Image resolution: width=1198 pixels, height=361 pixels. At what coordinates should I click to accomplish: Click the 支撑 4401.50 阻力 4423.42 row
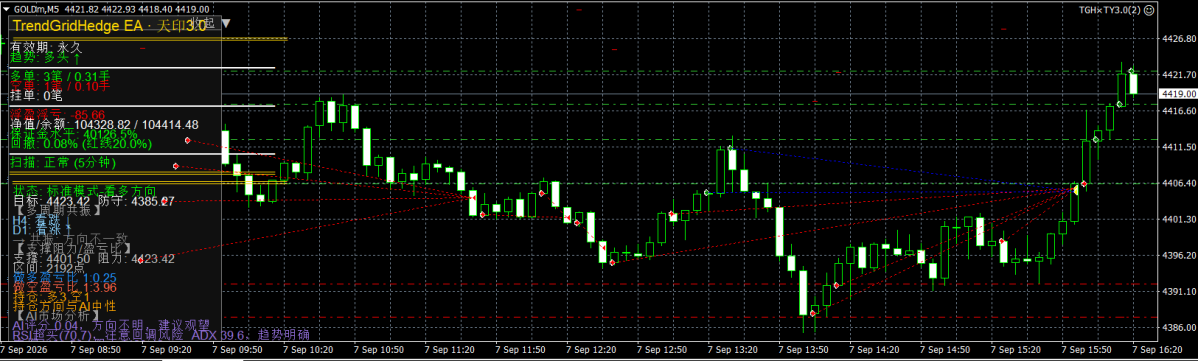94,259
